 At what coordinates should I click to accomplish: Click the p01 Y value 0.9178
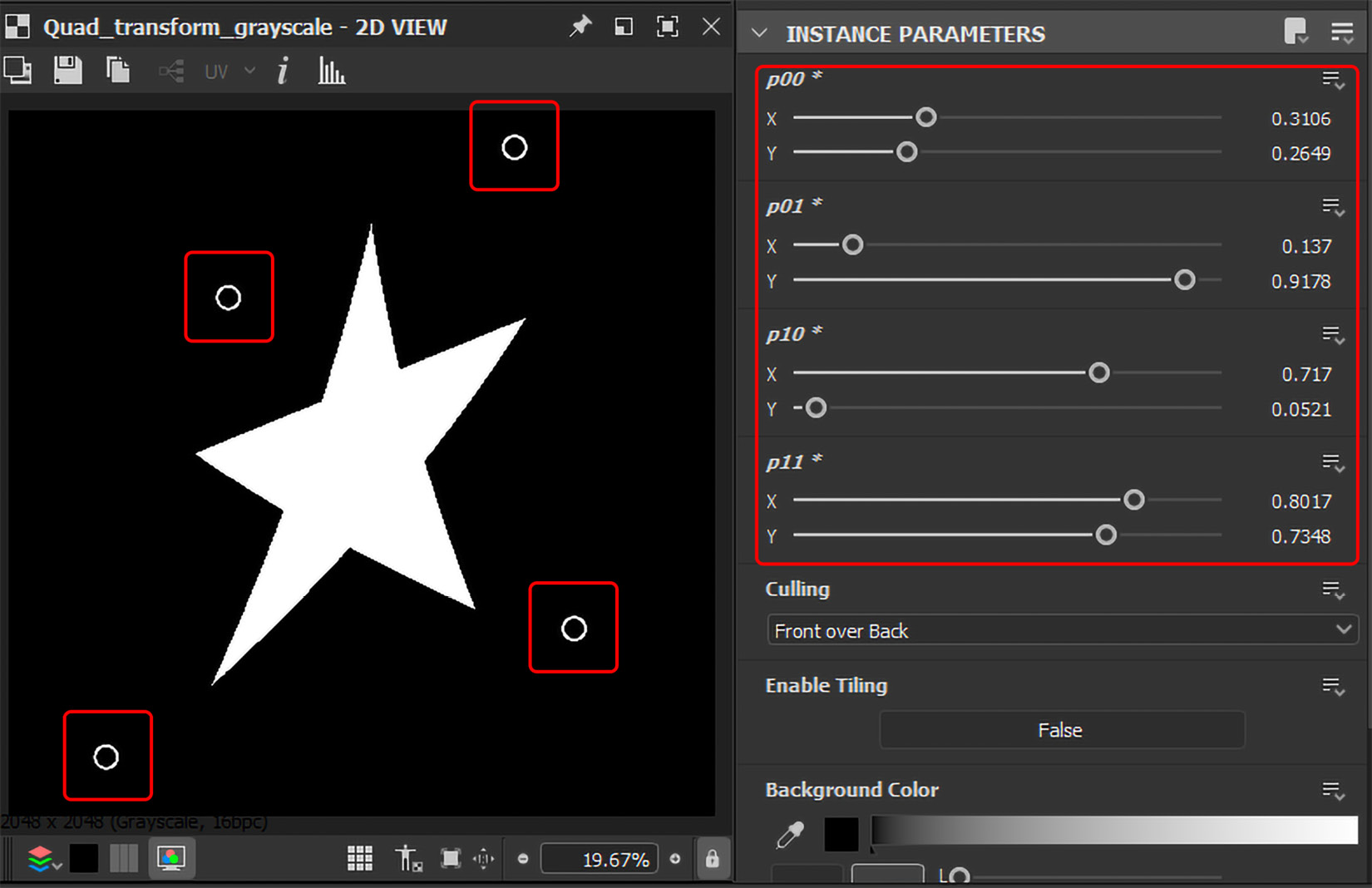1300,282
